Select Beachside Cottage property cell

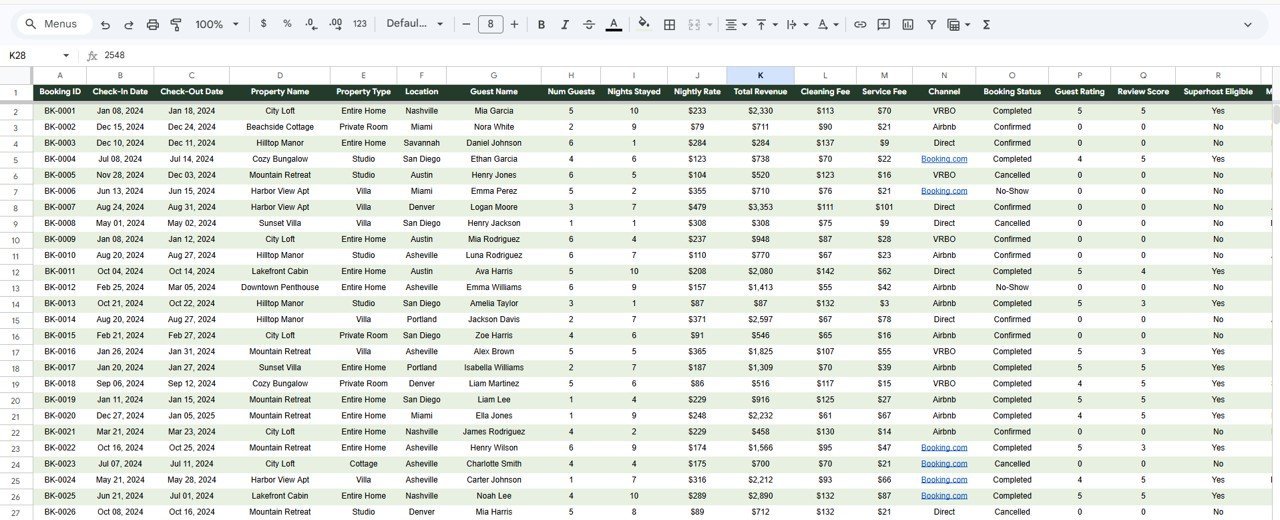coord(280,127)
